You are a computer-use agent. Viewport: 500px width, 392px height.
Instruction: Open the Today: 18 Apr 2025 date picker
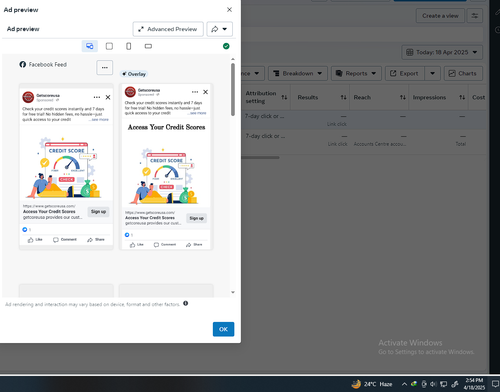[x=442, y=52]
